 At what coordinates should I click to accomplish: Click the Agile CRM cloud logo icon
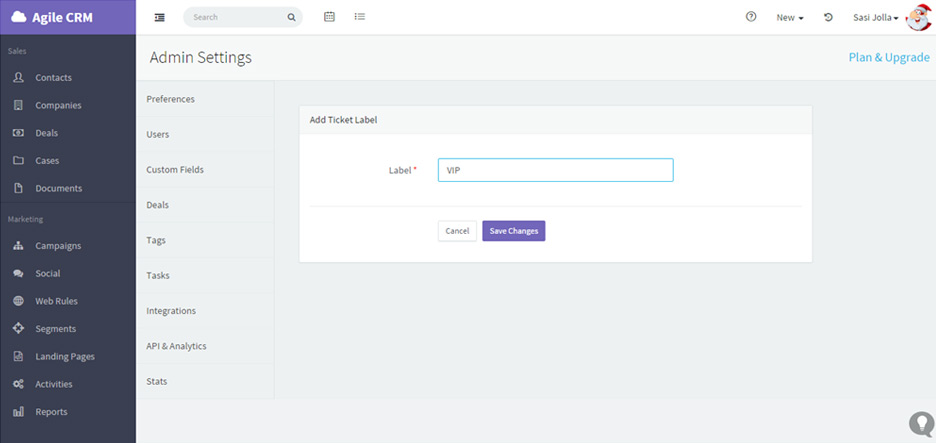pos(19,17)
